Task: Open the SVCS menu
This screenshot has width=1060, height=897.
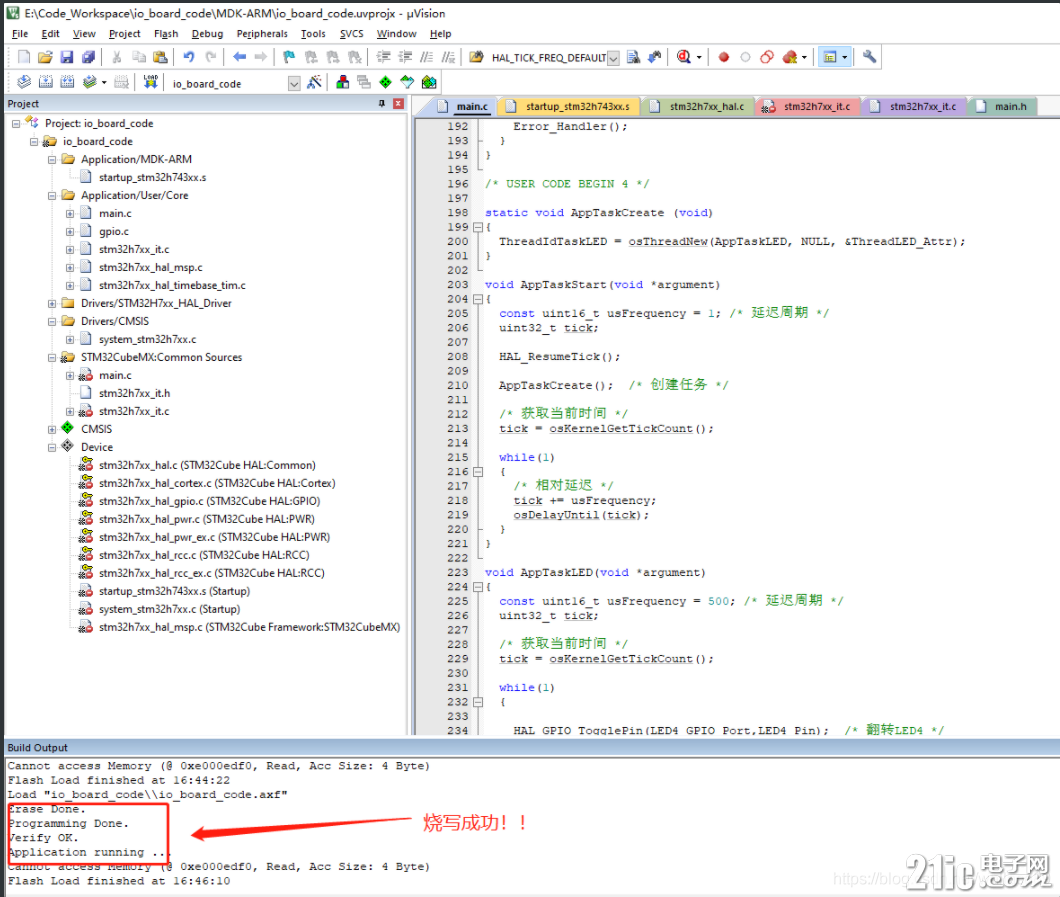Action: pos(352,34)
